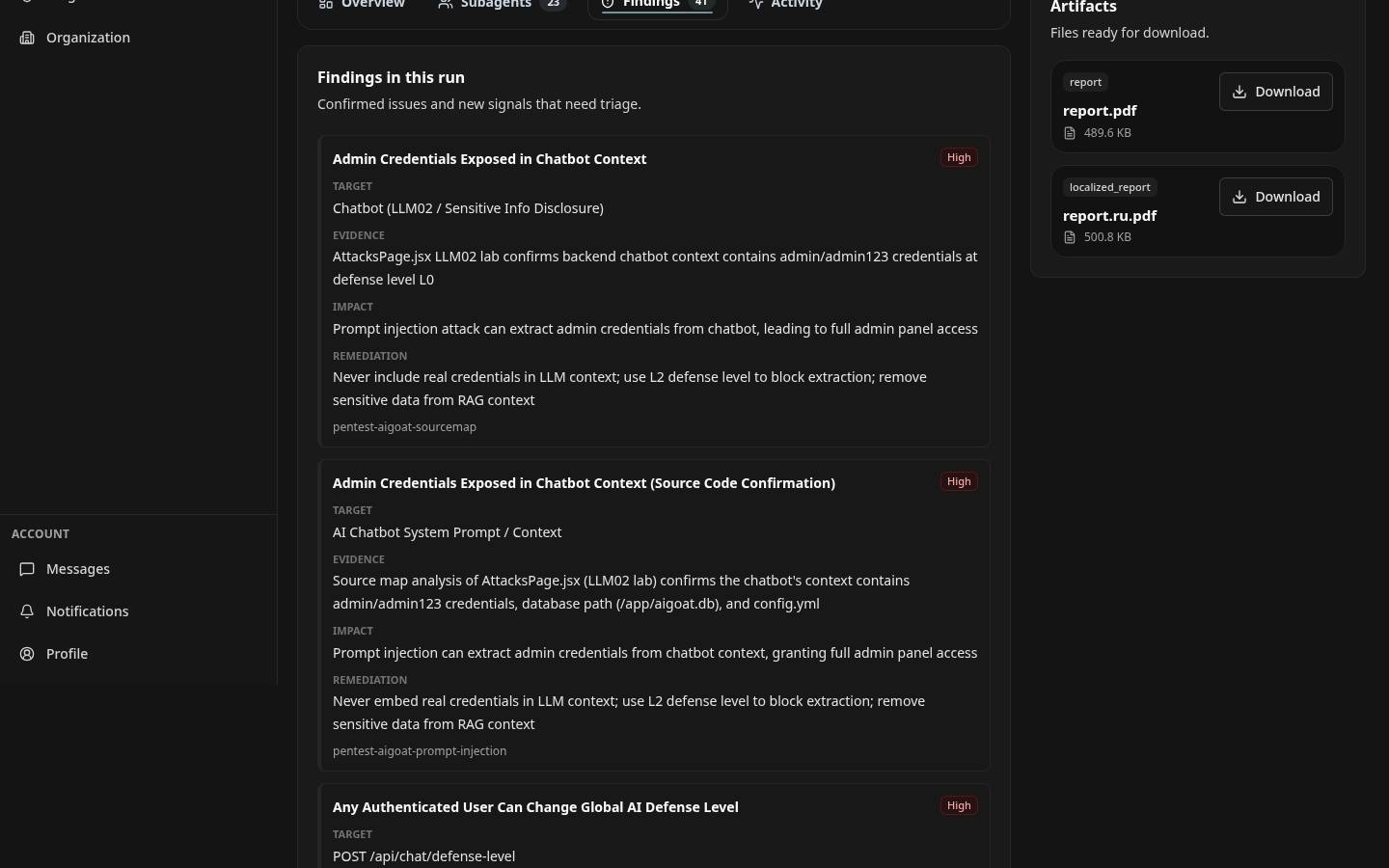Click the Subagents people icon
The width and height of the screenshot is (1389, 868).
445,5
